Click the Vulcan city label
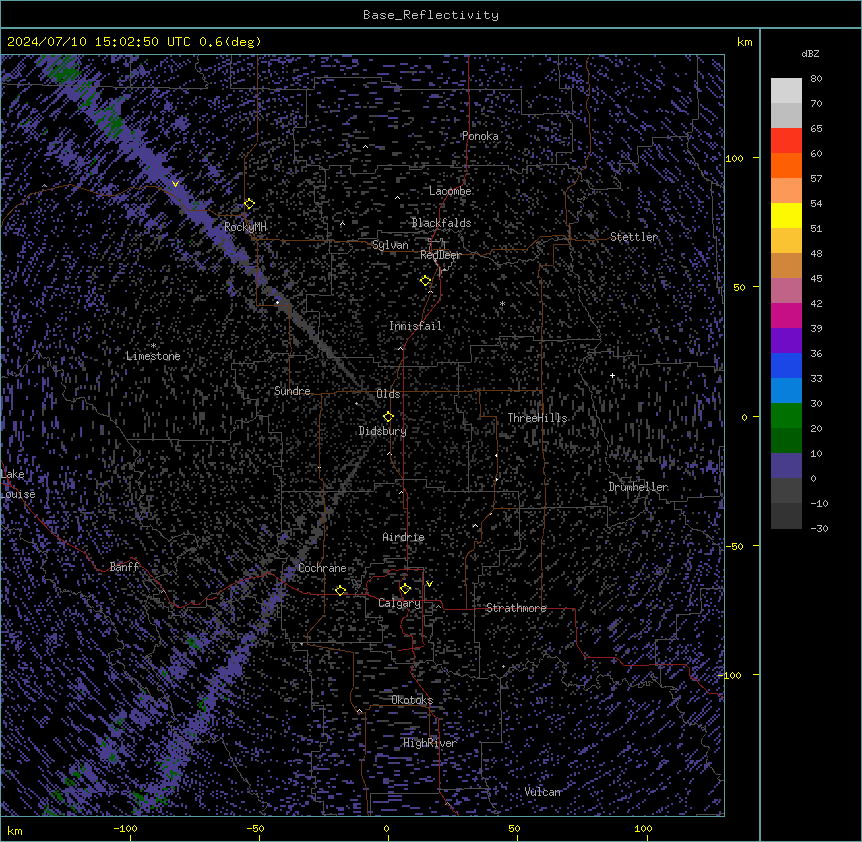Screen dimensions: 862x842 pos(543,792)
